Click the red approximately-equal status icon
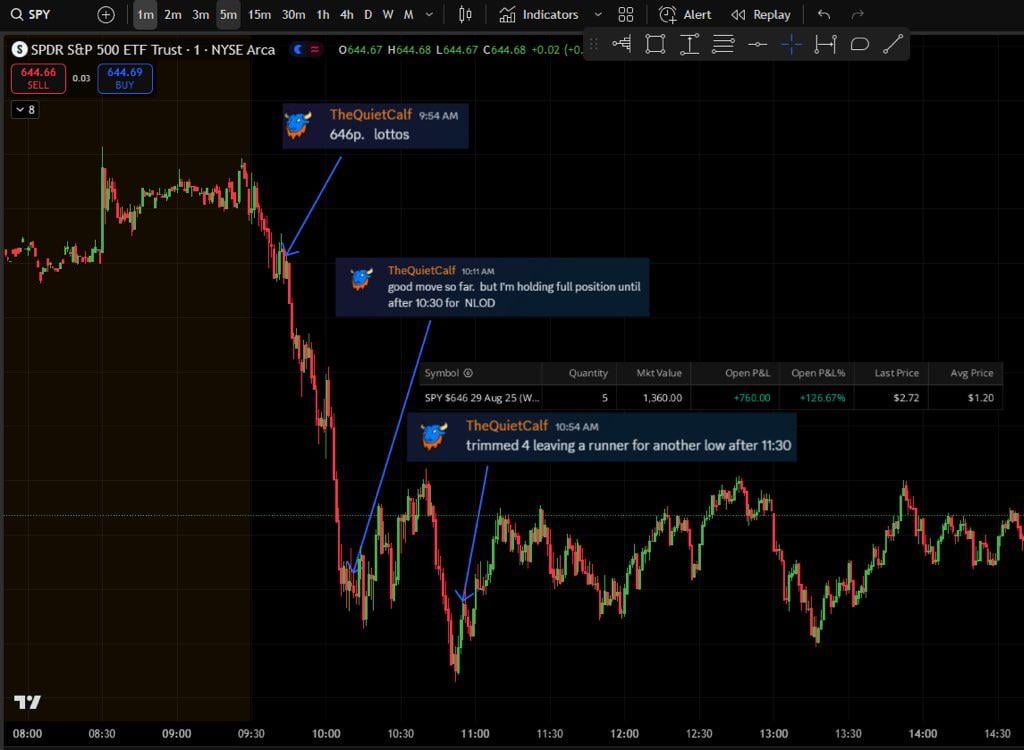This screenshot has height=750, width=1024. pos(315,49)
